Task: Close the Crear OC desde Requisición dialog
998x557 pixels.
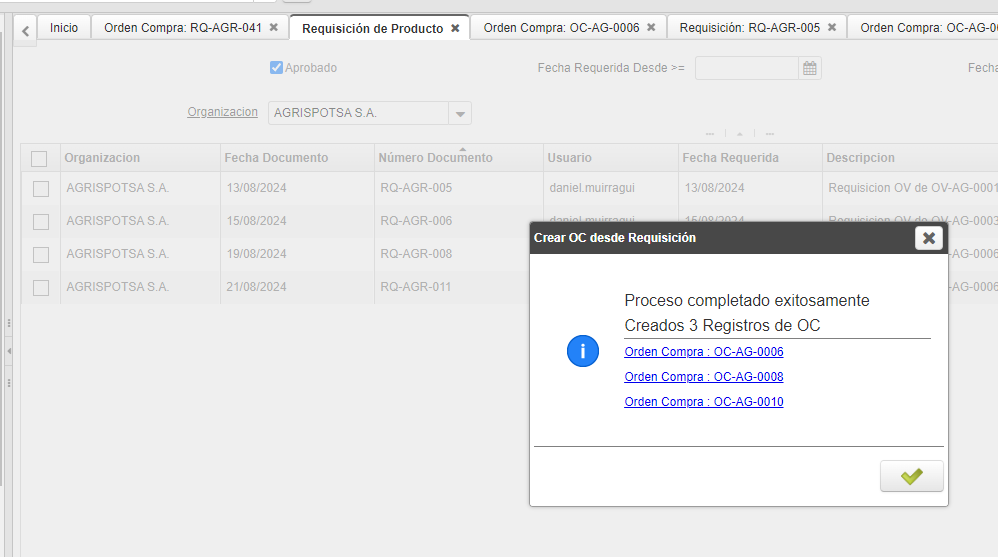Action: (929, 238)
